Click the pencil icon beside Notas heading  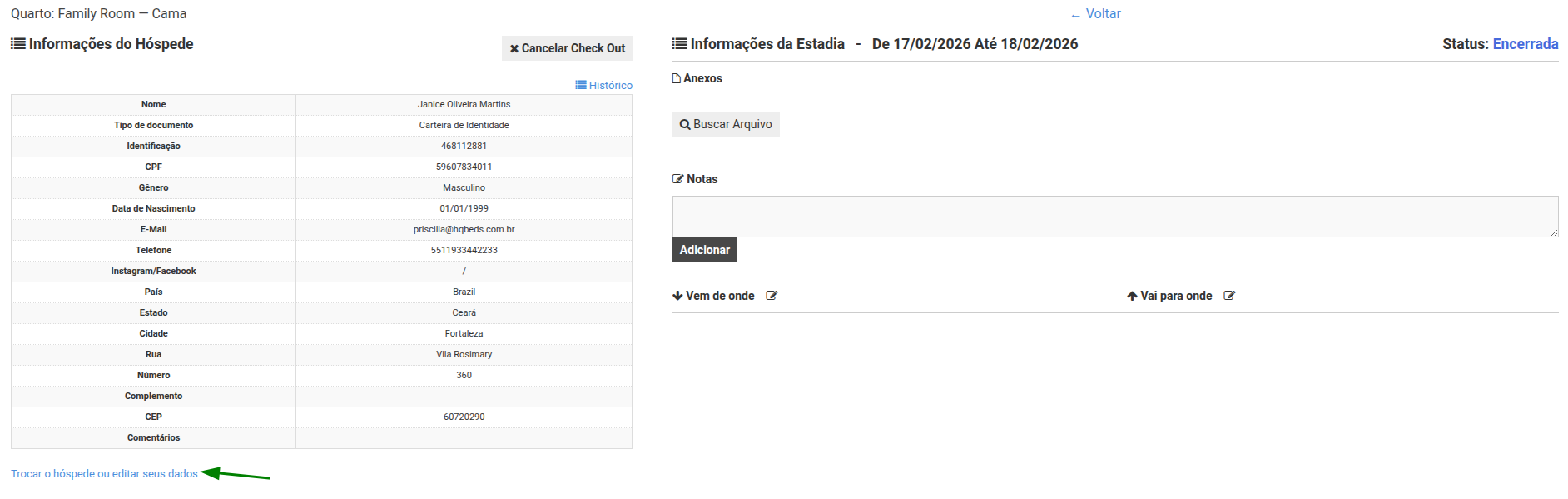coord(677,179)
